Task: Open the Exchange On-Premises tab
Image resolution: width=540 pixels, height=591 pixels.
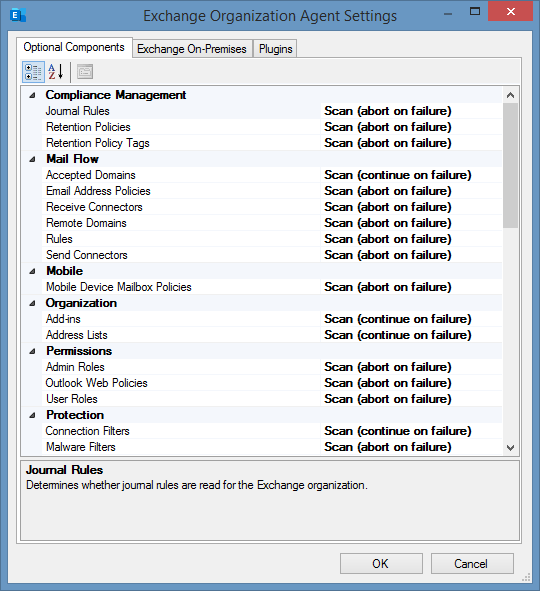Action: (x=192, y=49)
